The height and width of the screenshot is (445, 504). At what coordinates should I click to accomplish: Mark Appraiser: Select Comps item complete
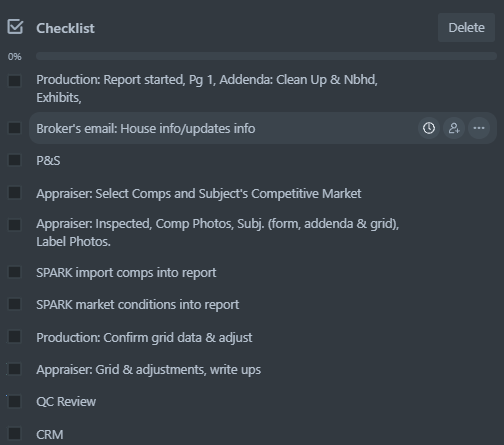tap(14, 193)
